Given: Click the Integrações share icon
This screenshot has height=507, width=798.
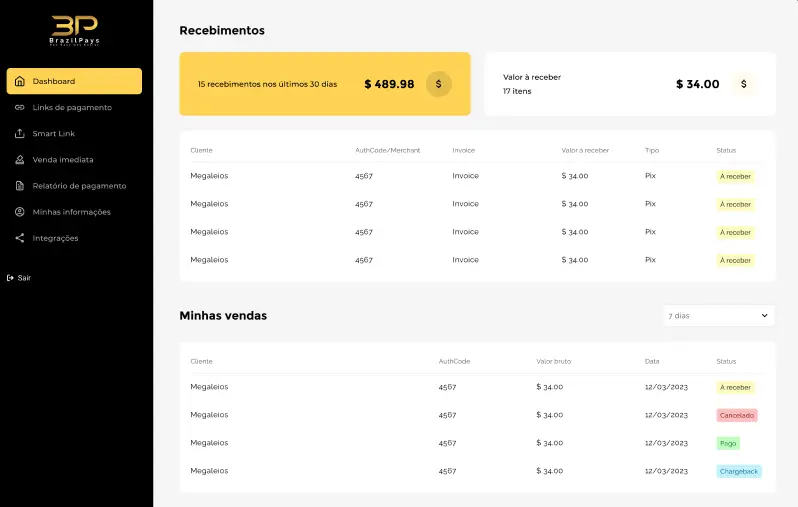Looking at the screenshot, I should [x=20, y=238].
